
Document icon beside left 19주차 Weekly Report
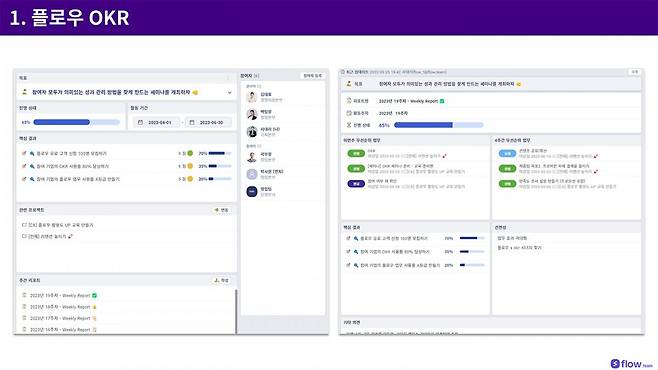click(24, 295)
